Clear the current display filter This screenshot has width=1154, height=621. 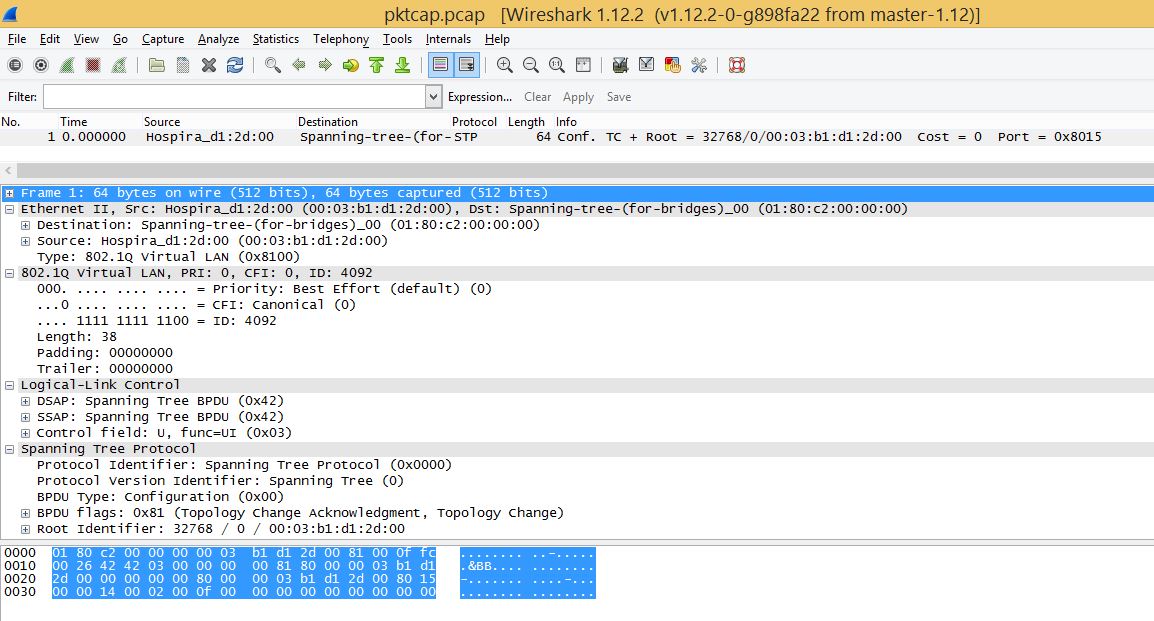537,96
